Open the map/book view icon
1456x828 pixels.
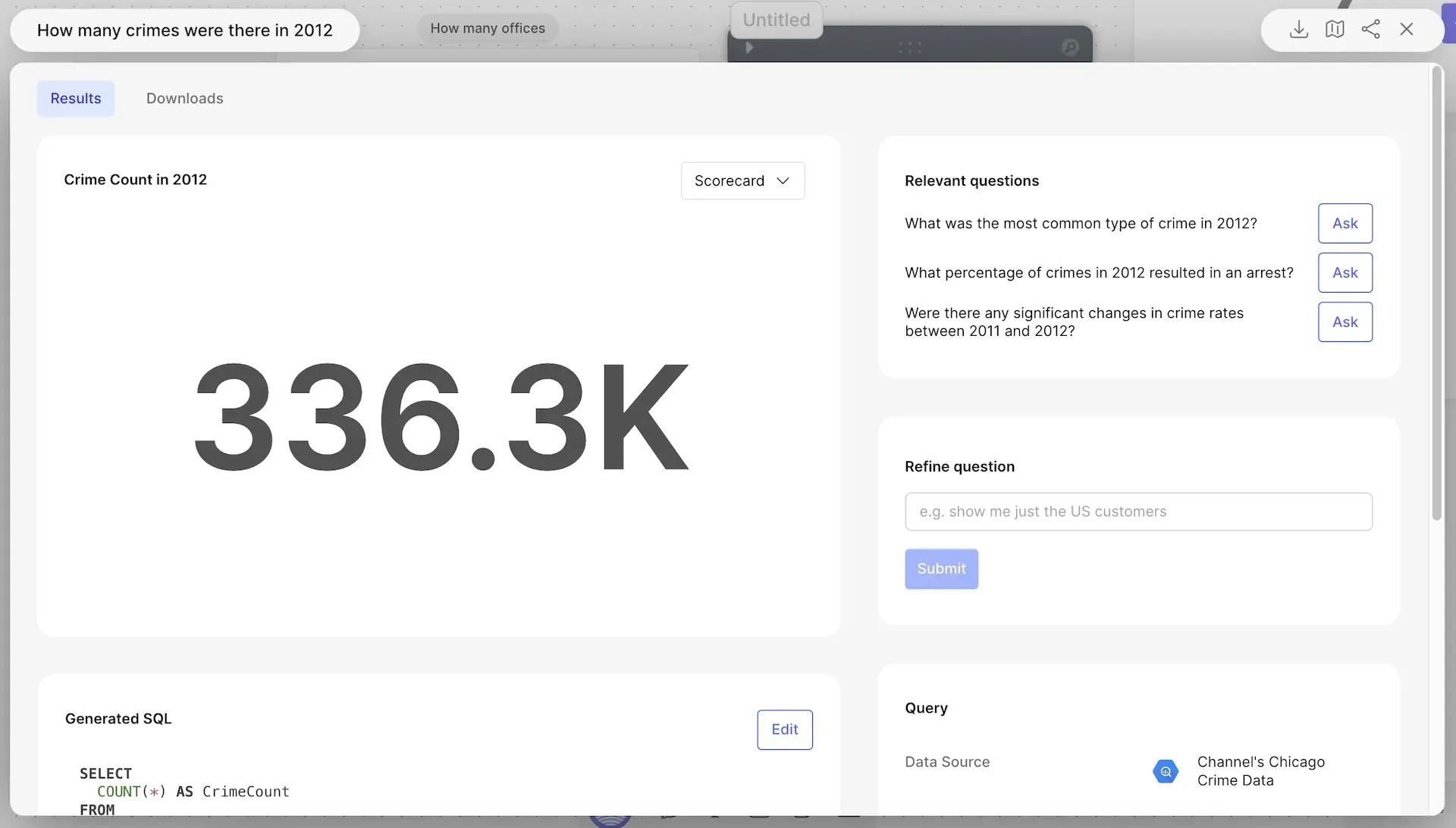[1335, 30]
